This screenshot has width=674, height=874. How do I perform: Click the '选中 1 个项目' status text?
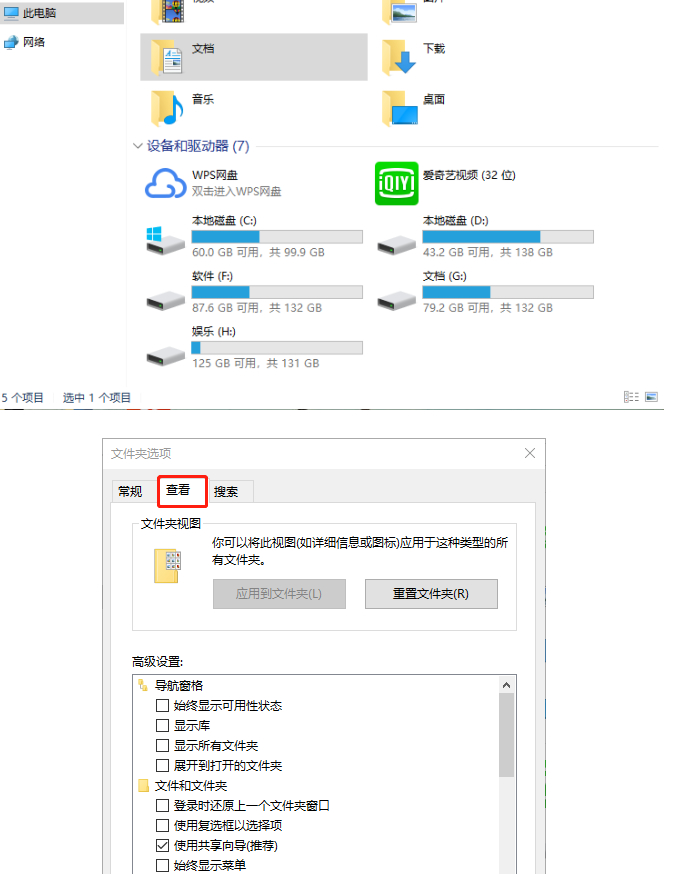(96, 397)
